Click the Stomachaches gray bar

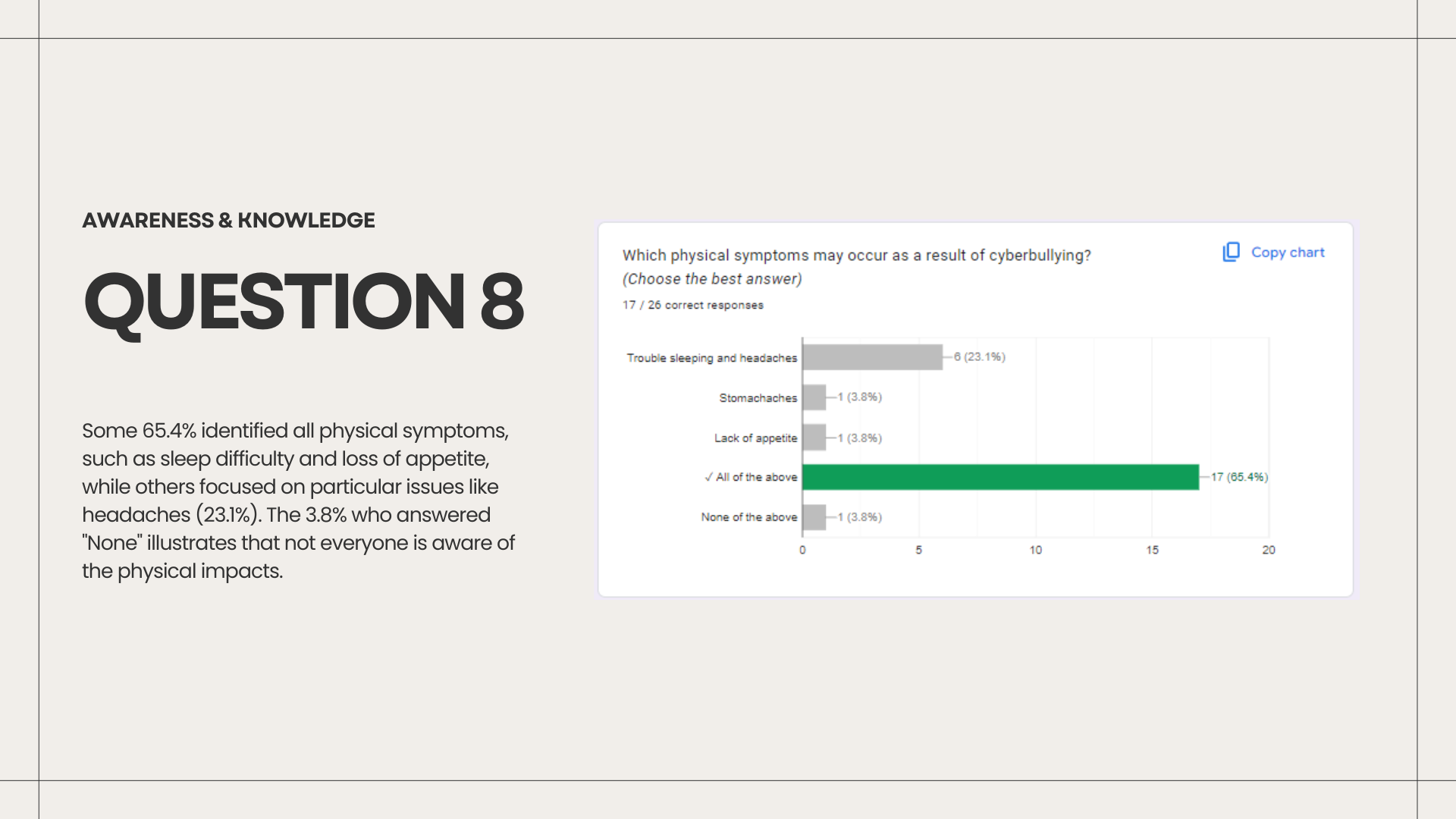814,397
